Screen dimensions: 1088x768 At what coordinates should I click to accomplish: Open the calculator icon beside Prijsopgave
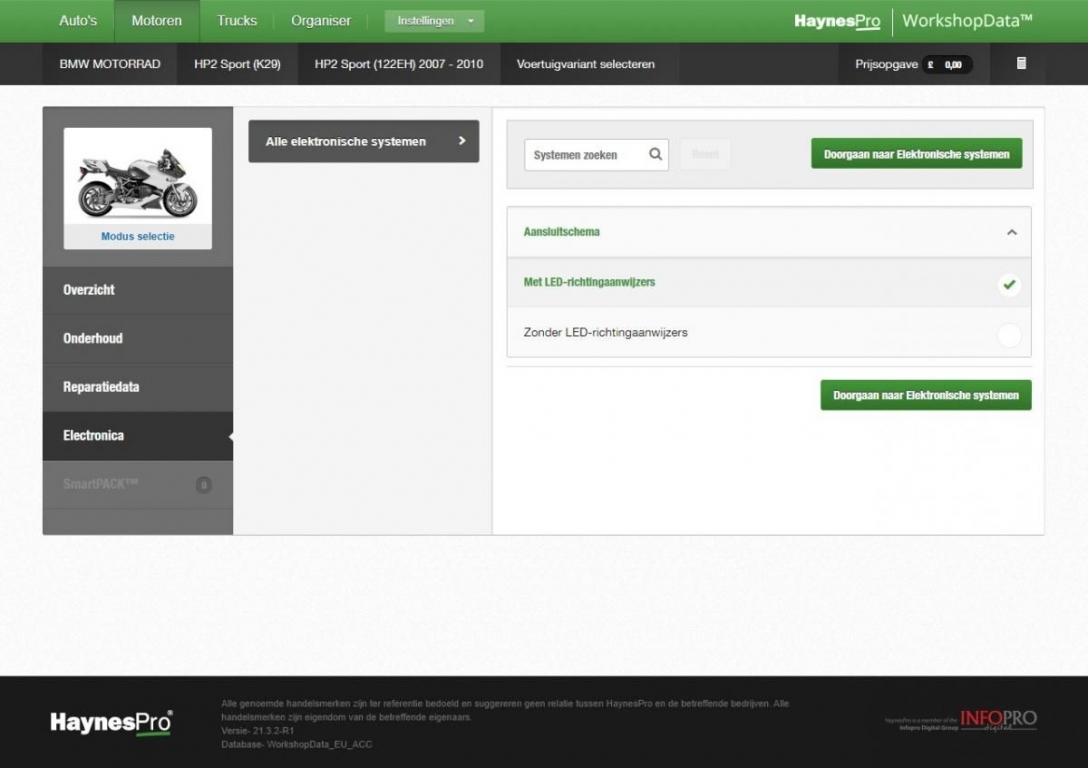coord(1021,64)
